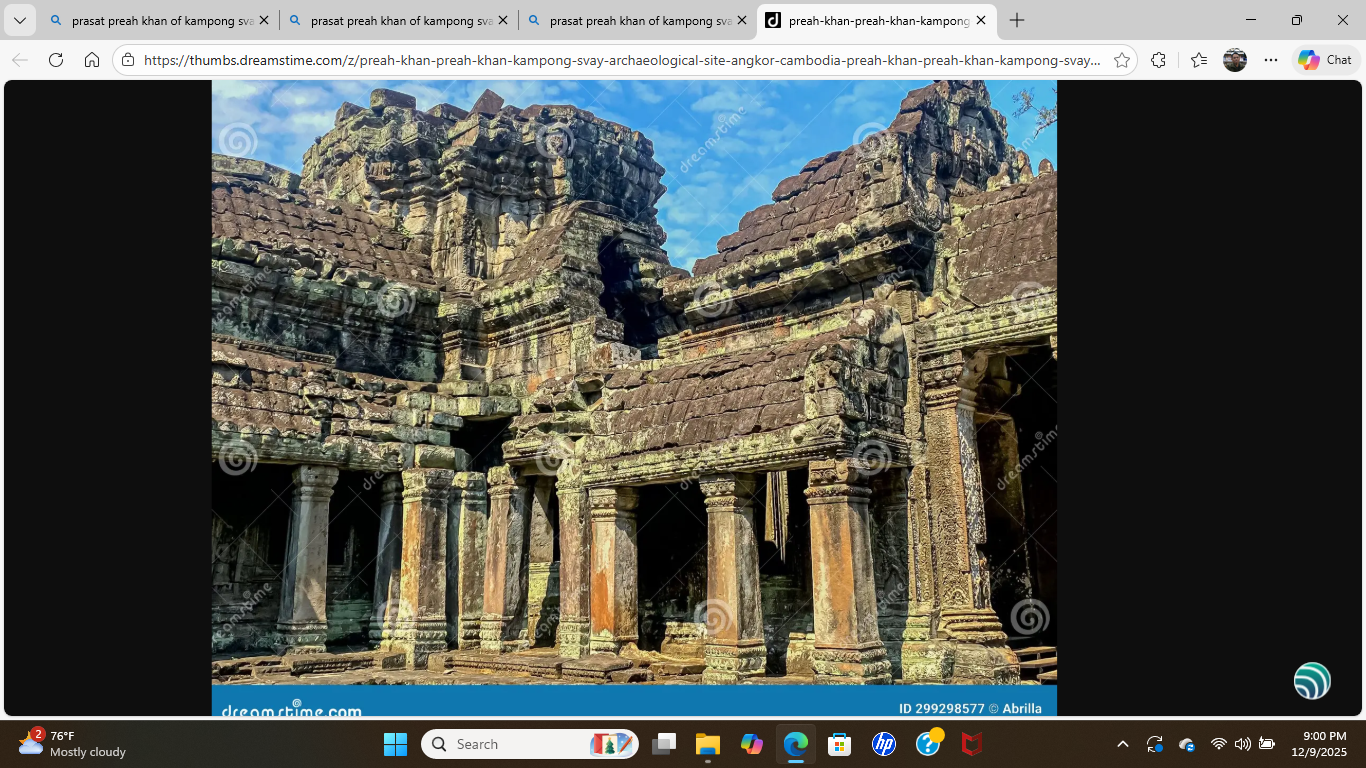Open the volume control in system tray

(x=1242, y=744)
